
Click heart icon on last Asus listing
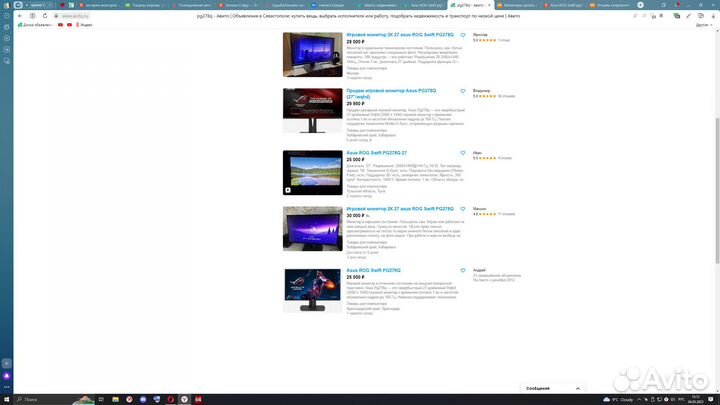click(x=462, y=270)
